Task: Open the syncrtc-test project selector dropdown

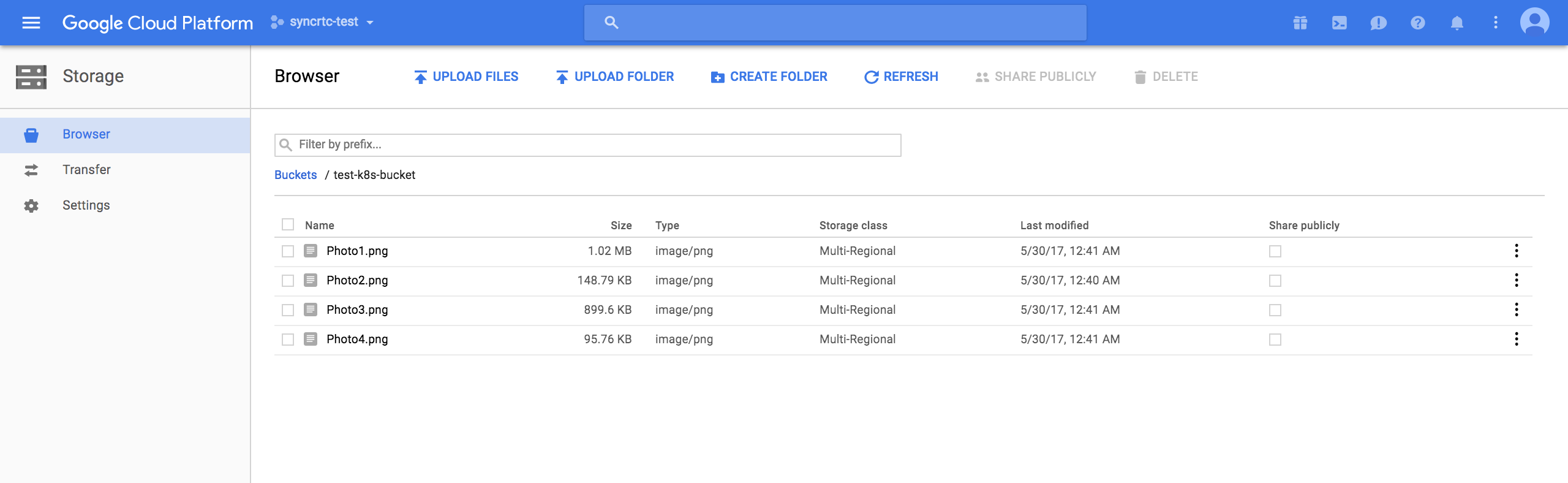Action: [x=322, y=22]
